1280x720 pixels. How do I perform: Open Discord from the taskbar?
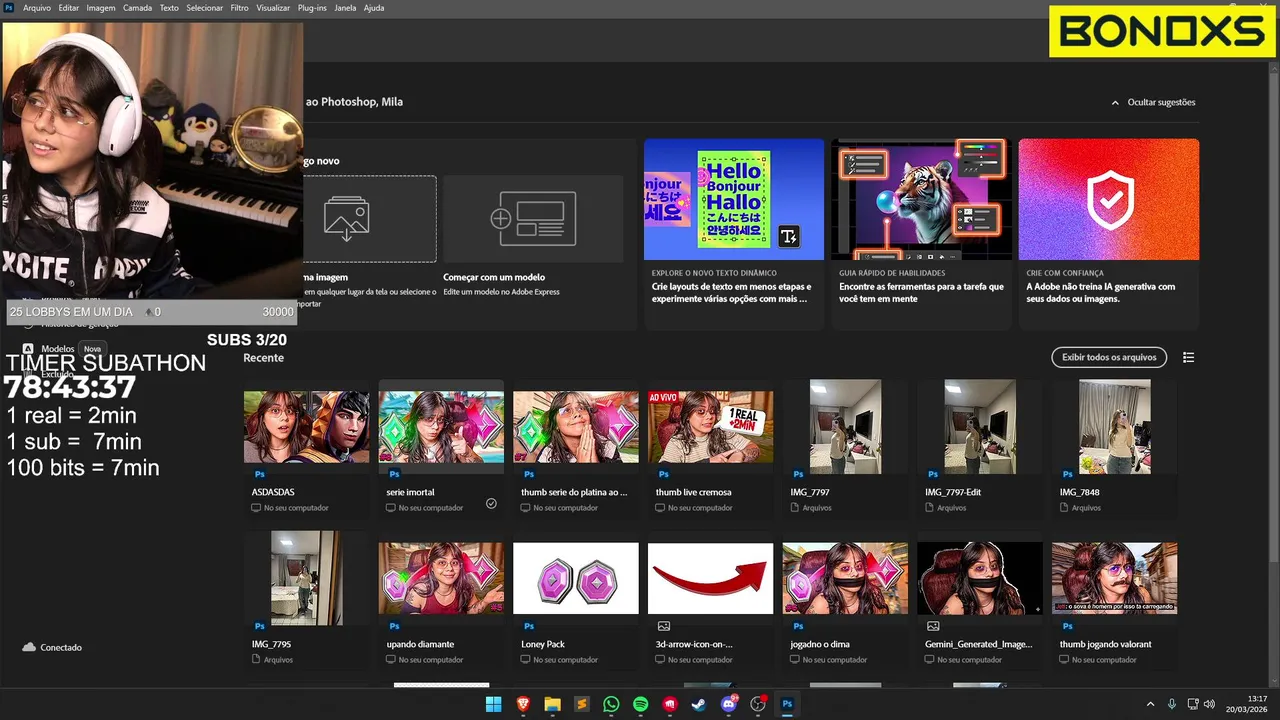click(729, 704)
